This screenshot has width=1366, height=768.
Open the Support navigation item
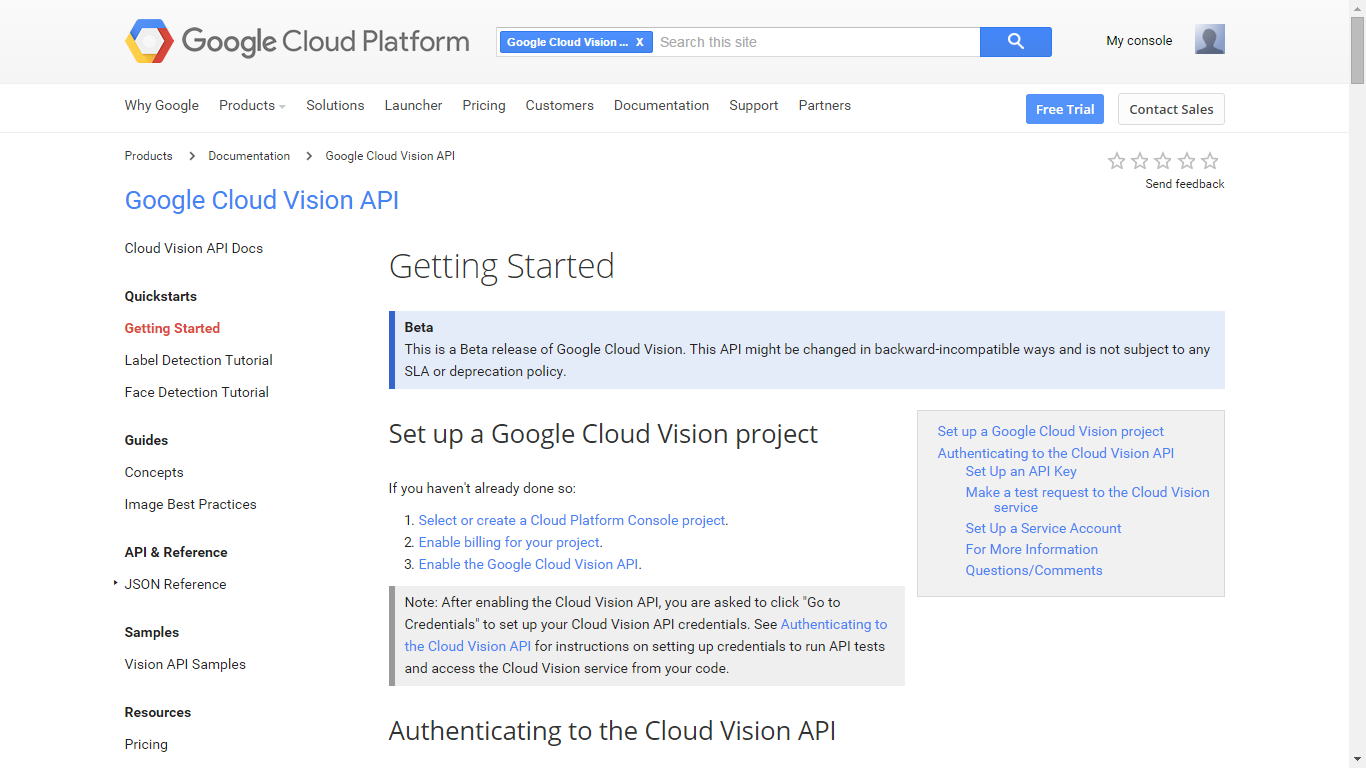click(x=754, y=105)
